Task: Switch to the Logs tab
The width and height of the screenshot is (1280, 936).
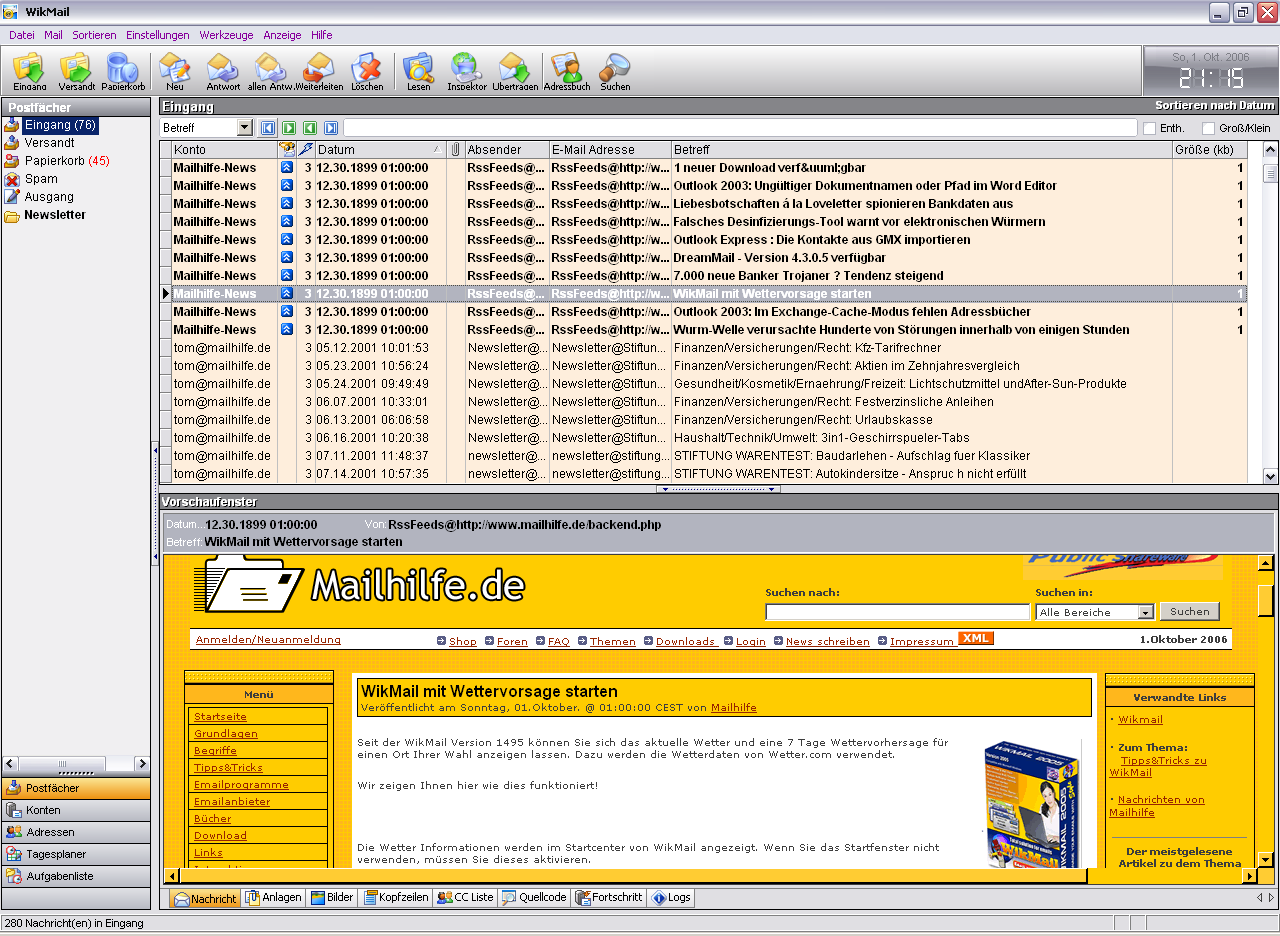Action: (x=671, y=898)
